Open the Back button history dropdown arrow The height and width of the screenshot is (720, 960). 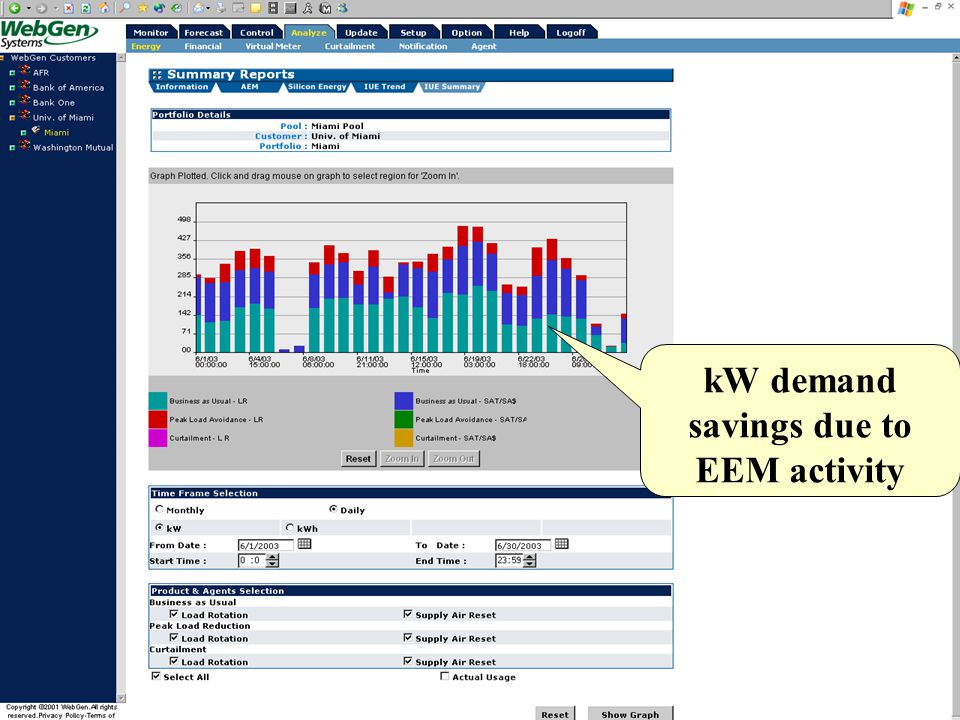point(28,9)
